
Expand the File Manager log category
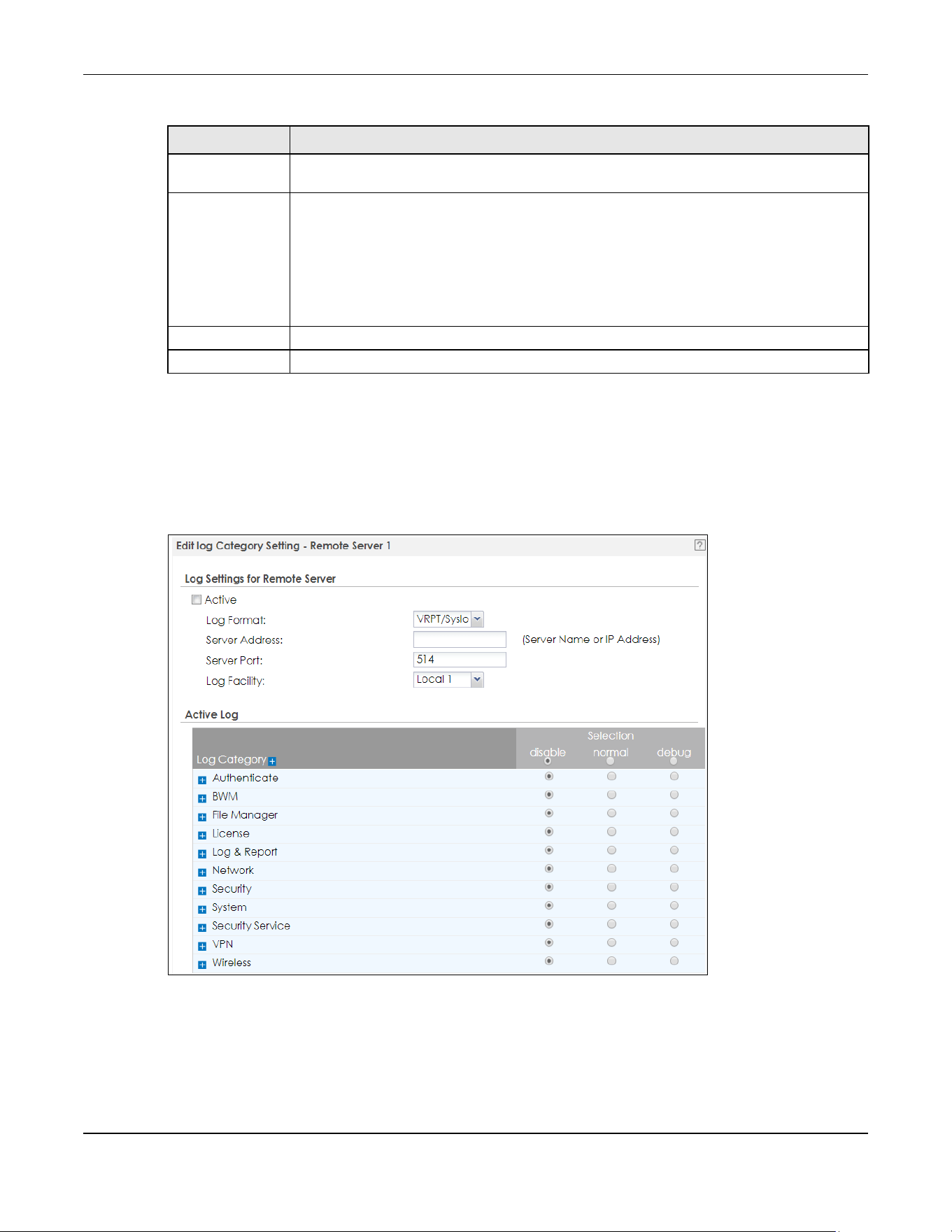click(x=202, y=816)
